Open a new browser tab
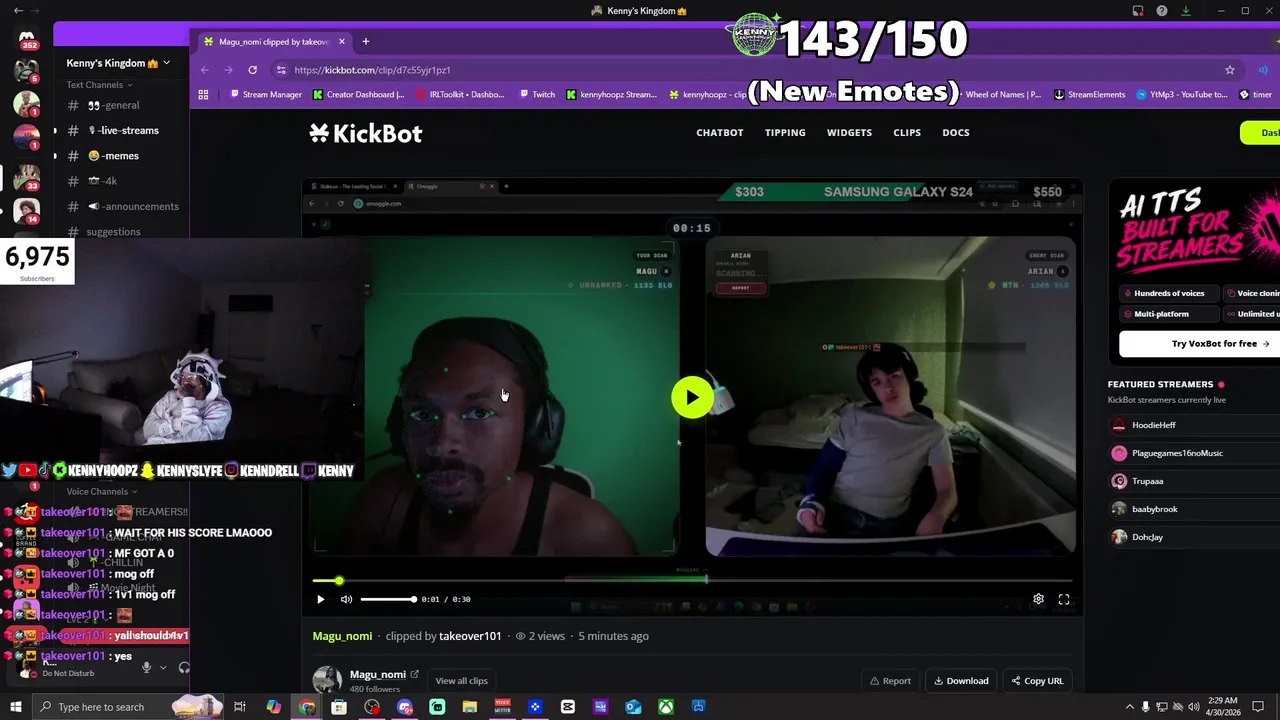Image resolution: width=1280 pixels, height=720 pixels. tap(366, 42)
